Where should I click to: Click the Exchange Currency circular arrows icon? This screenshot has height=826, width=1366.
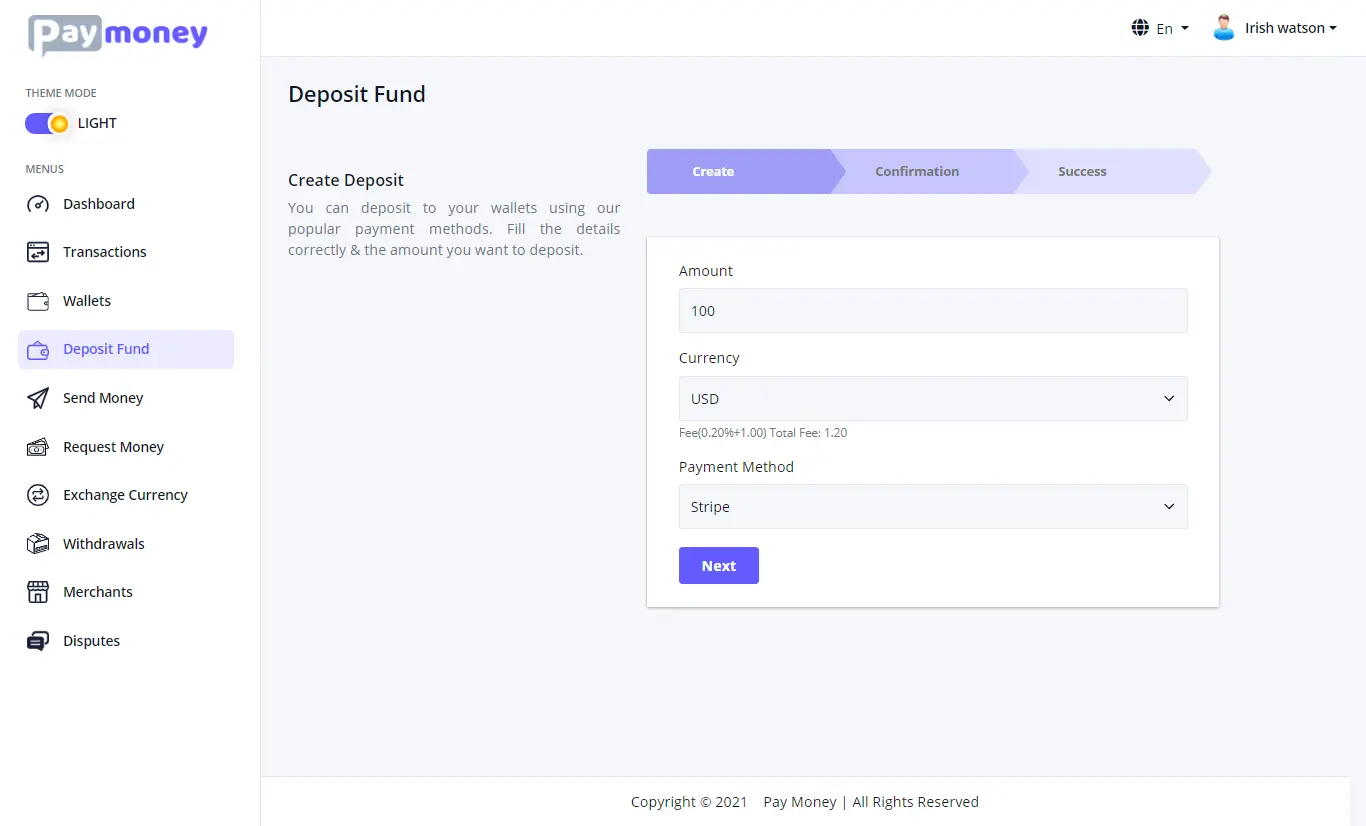(38, 495)
